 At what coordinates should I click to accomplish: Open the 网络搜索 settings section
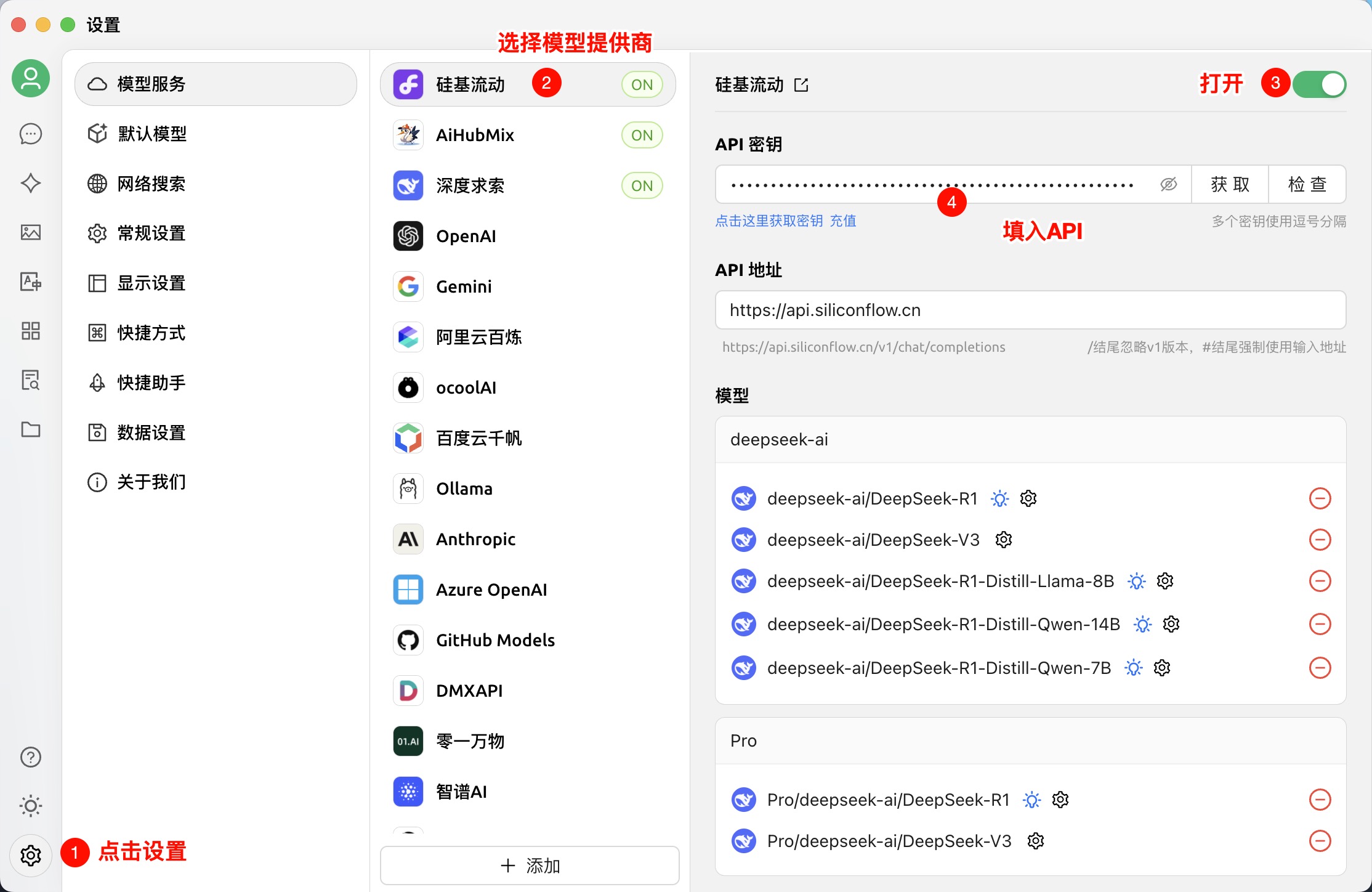click(152, 184)
